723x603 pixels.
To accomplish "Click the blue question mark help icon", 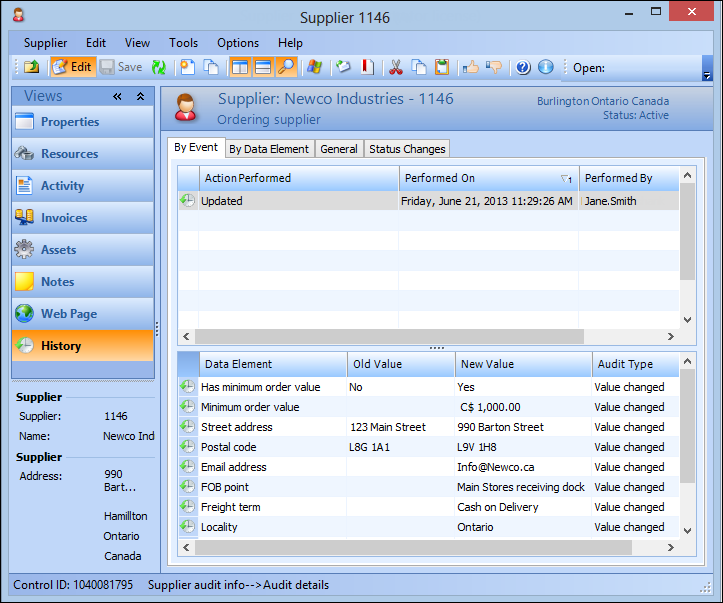I will 523,68.
